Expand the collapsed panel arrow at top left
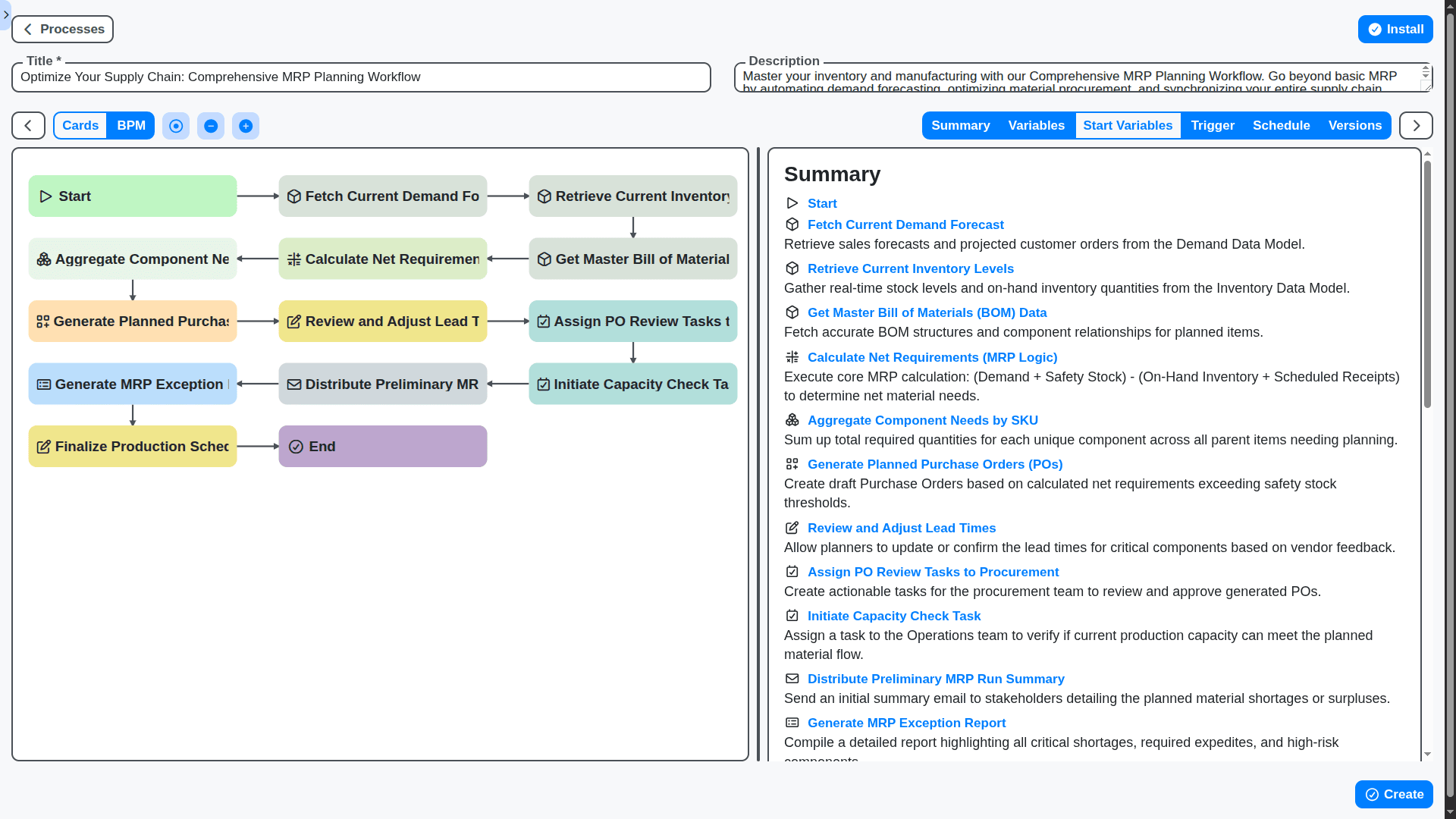 click(6, 14)
